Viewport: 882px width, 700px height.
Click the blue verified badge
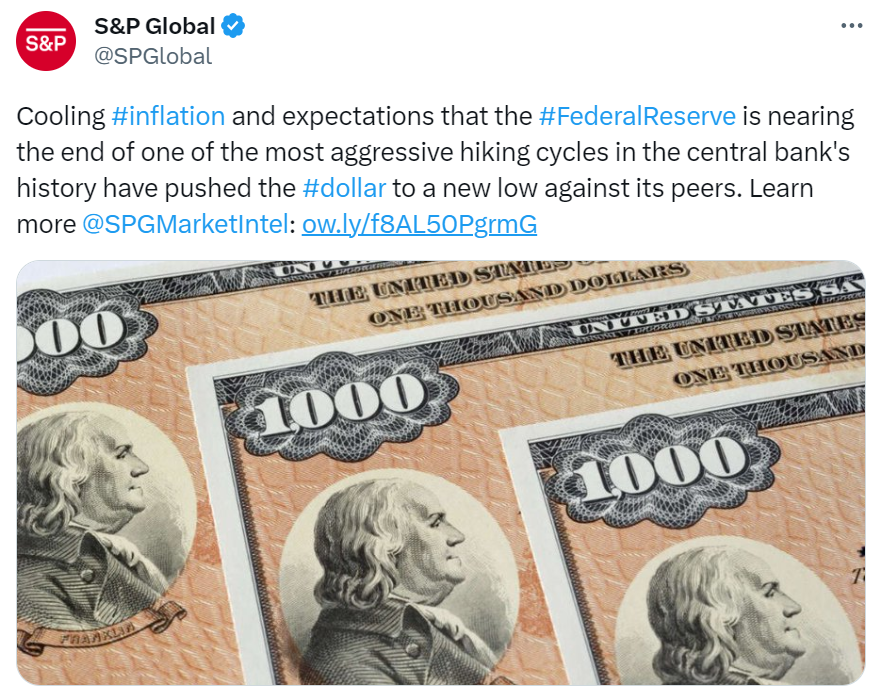click(x=234, y=27)
